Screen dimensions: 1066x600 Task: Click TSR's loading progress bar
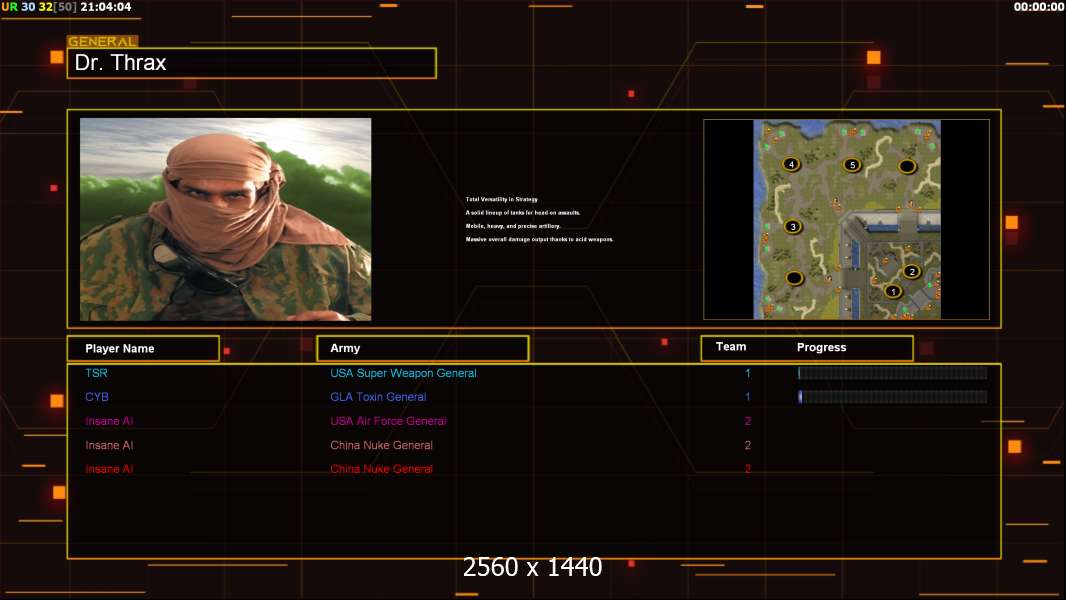point(892,373)
